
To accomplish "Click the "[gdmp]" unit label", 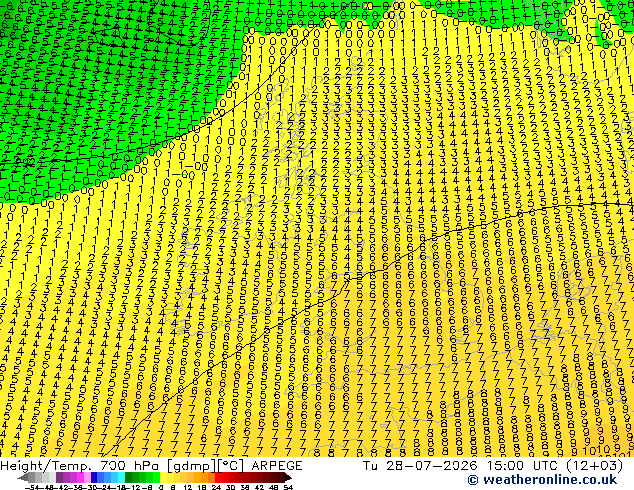I will (192, 466).
